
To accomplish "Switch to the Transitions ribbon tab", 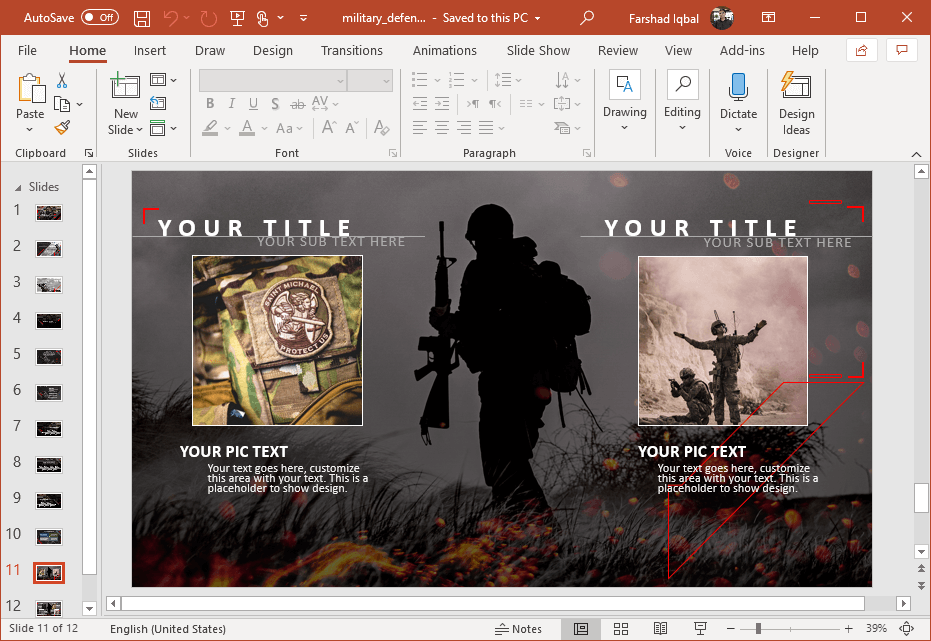I will [352, 50].
